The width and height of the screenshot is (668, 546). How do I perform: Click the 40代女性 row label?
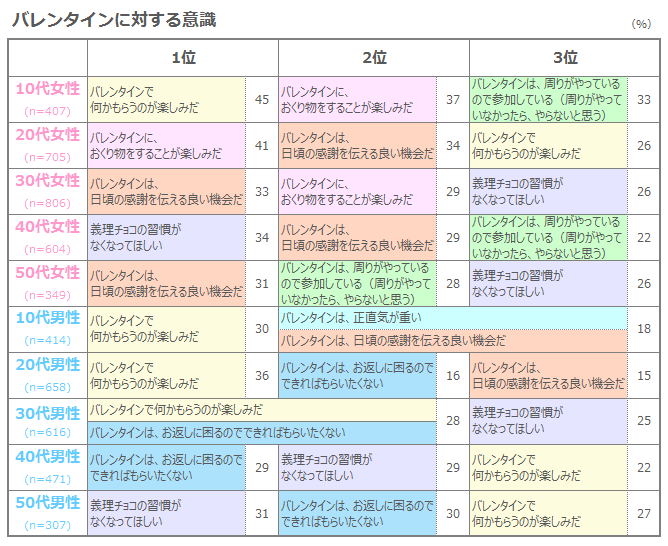[x=48, y=227]
